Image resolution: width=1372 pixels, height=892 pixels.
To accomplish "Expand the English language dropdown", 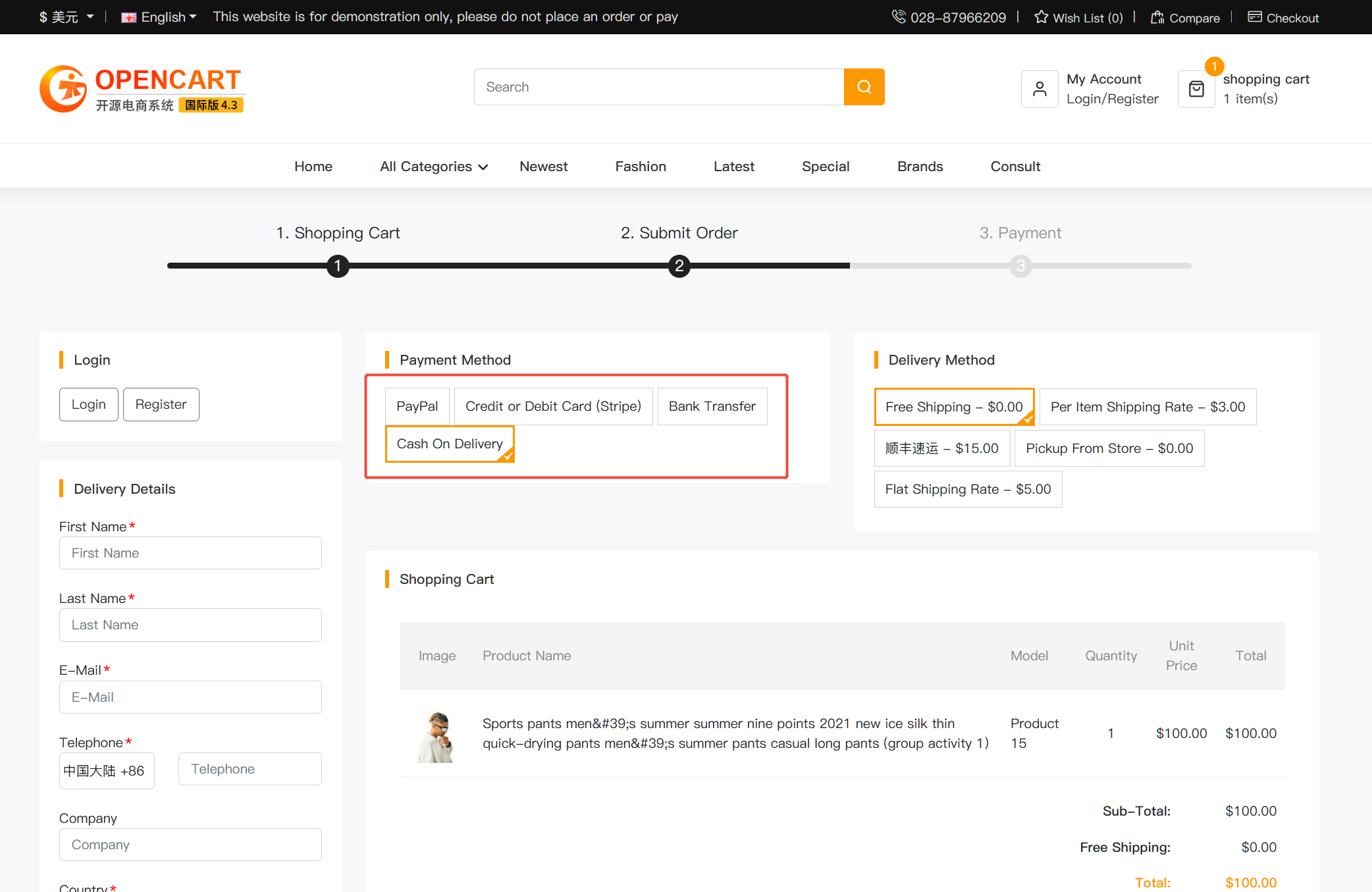I will 159,17.
